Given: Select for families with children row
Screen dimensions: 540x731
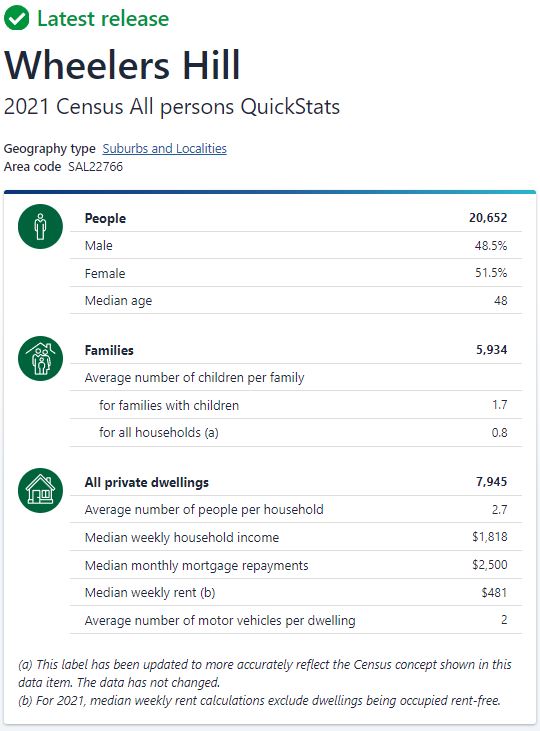Looking at the screenshot, I should pos(296,405).
